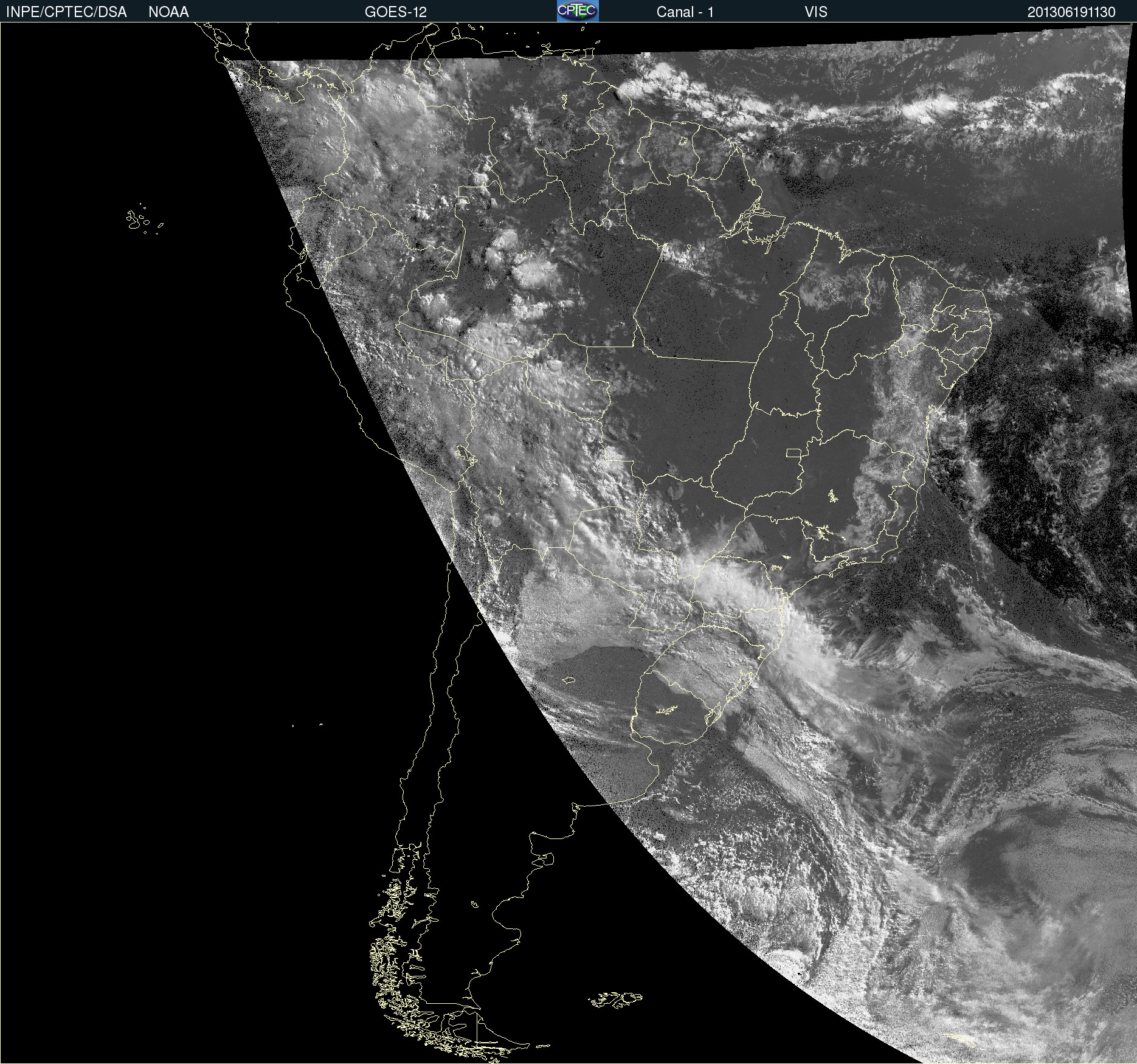Click the 201306191130 timestamp
Screen dimensions: 1137x1064
pyautogui.click(x=1071, y=12)
